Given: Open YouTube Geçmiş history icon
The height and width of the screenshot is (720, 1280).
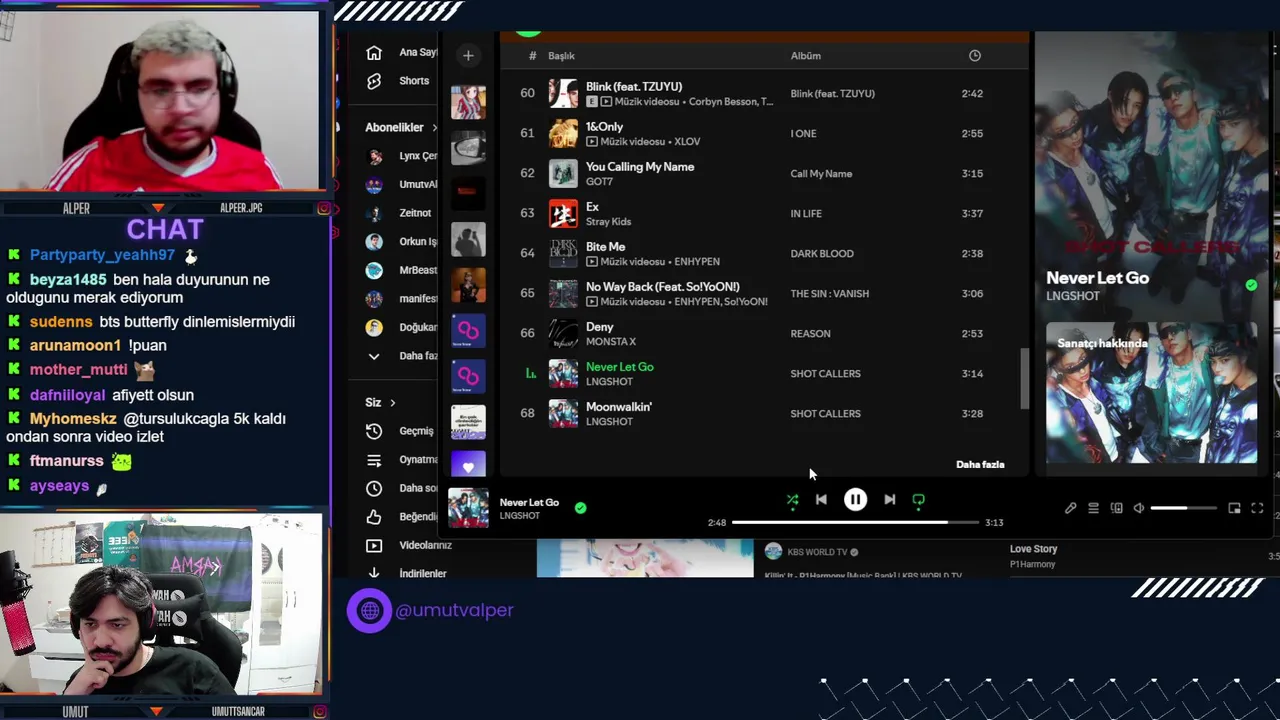Looking at the screenshot, I should pyautogui.click(x=374, y=431).
